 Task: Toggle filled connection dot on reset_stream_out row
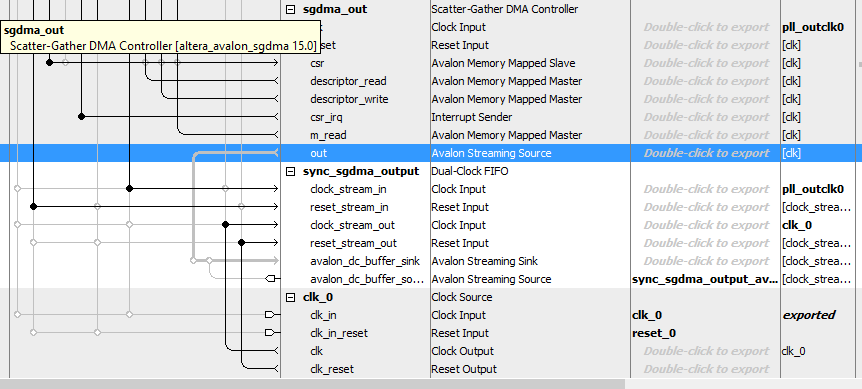(x=241, y=242)
